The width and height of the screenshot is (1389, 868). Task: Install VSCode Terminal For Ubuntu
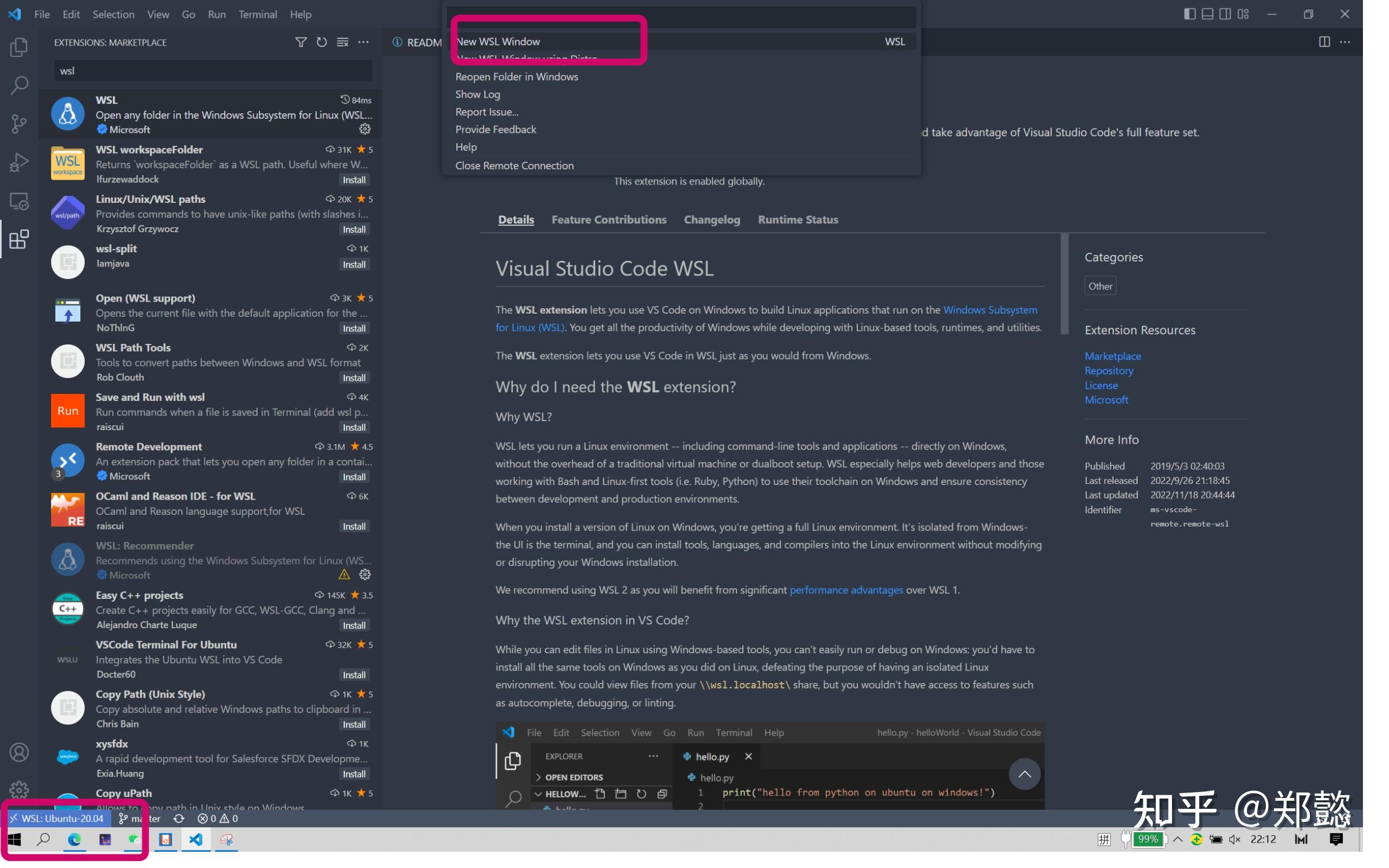tap(354, 675)
